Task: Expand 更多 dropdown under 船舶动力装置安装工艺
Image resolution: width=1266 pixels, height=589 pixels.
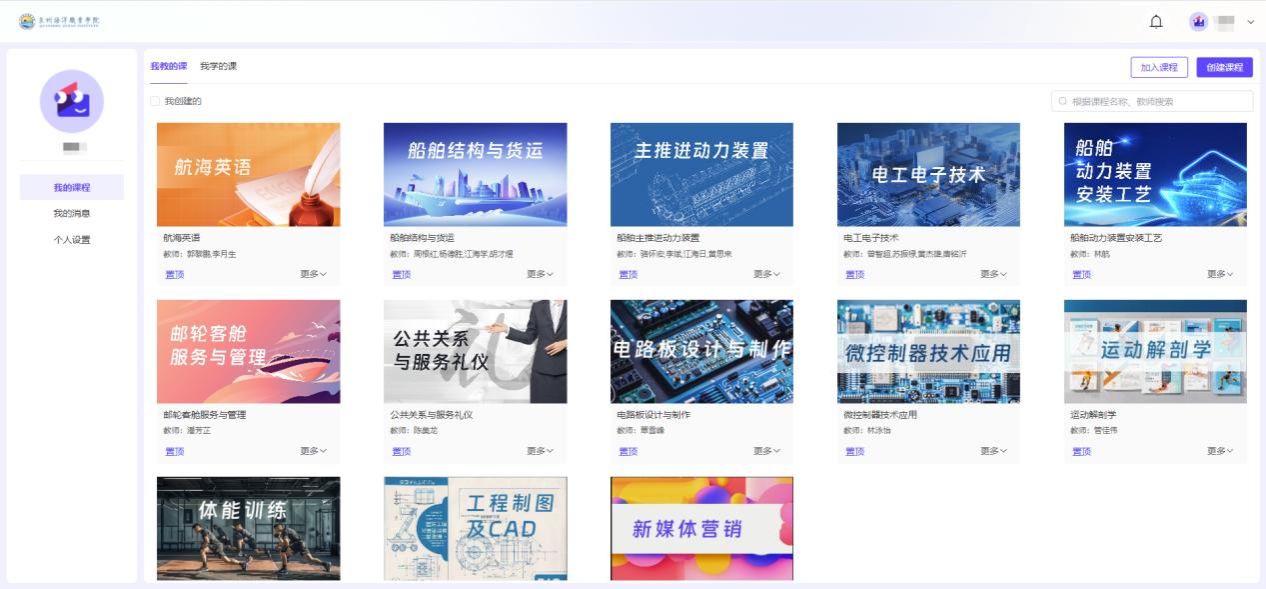Action: pos(1220,274)
